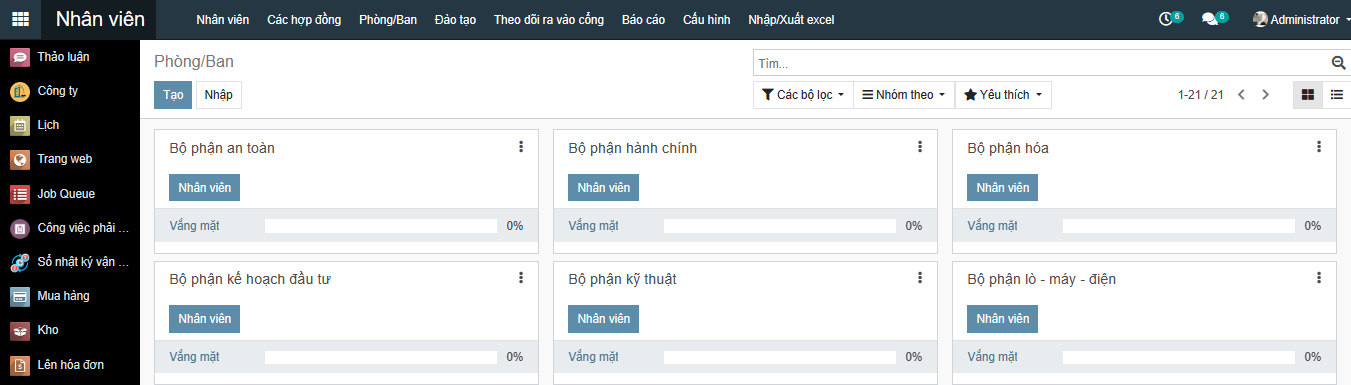1351x385 pixels.
Task: Expand the Nhóm theo dropdown
Action: point(904,95)
